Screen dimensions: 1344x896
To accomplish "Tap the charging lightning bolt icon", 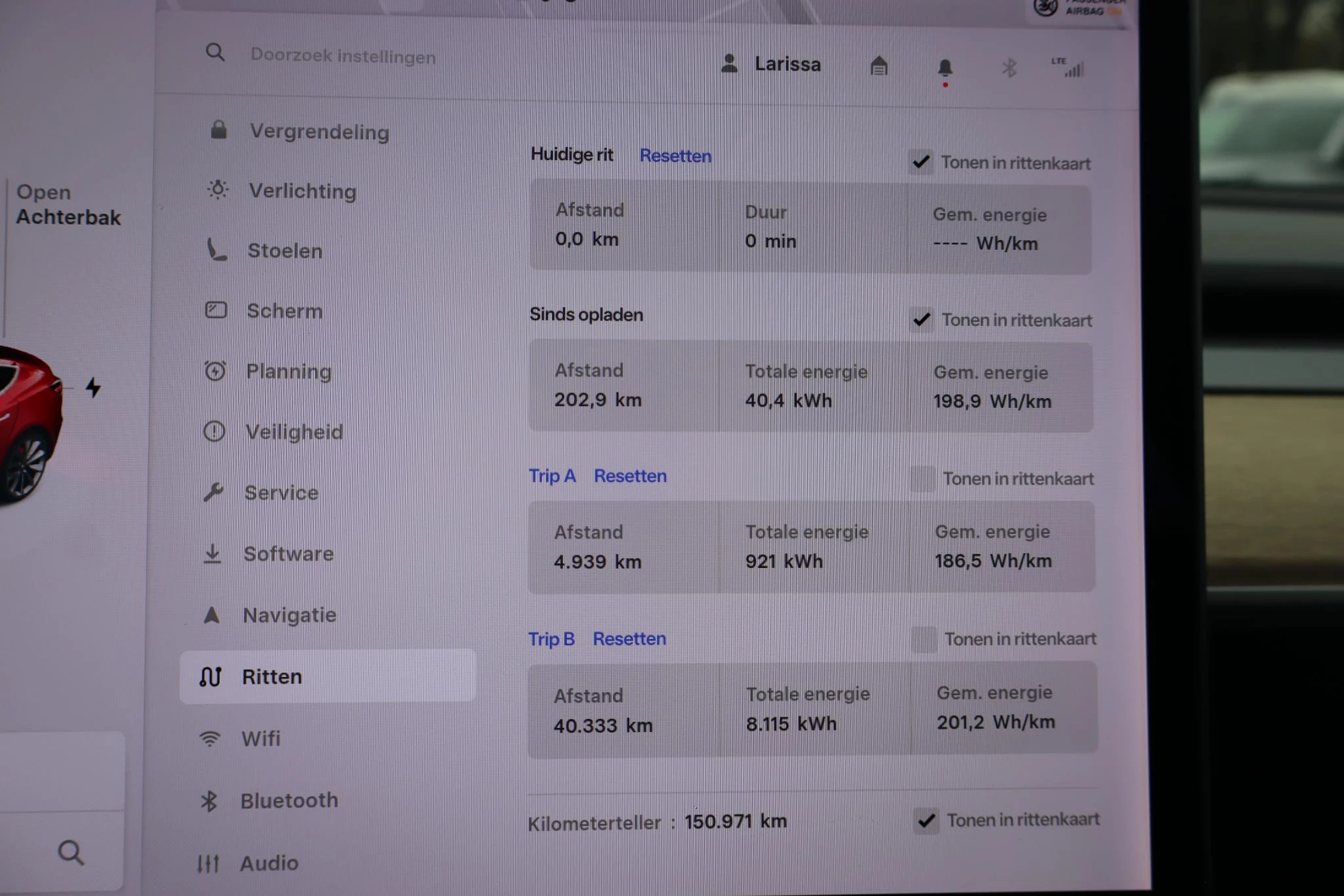I will pos(93,388).
